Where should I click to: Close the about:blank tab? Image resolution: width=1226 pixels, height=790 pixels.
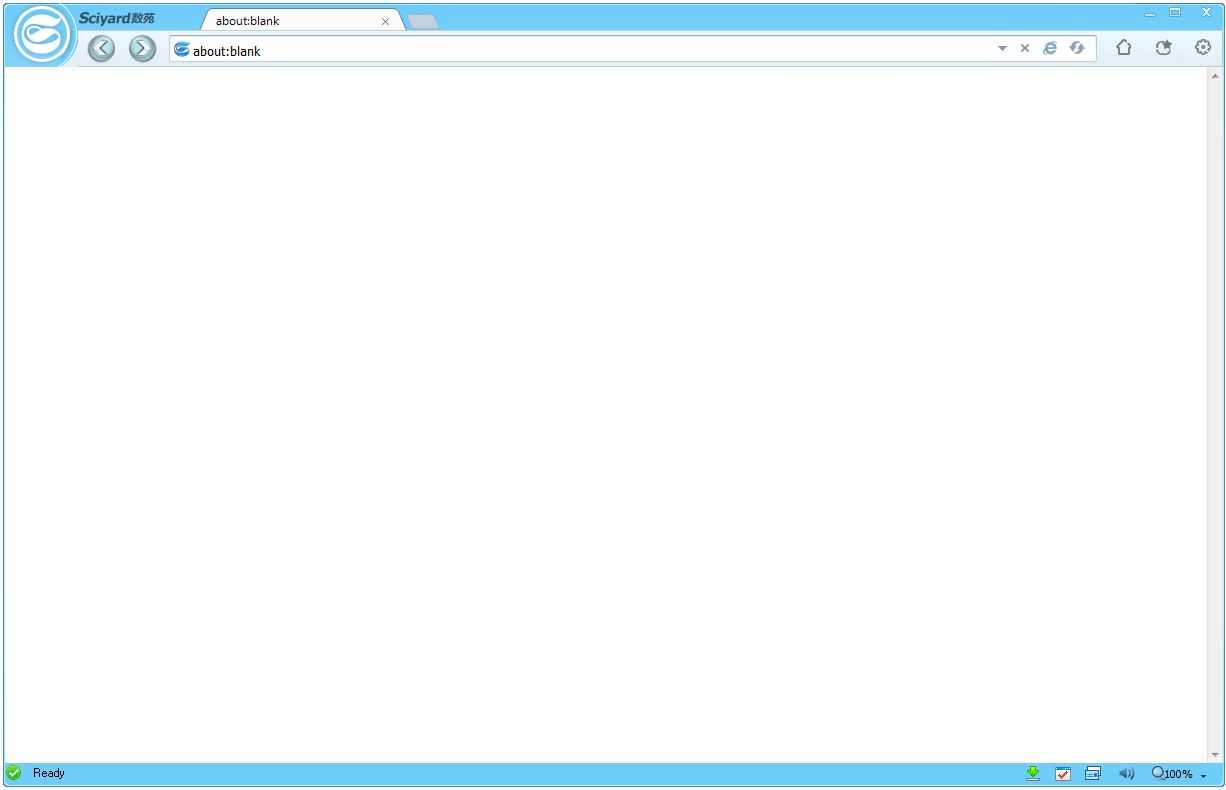(x=386, y=21)
